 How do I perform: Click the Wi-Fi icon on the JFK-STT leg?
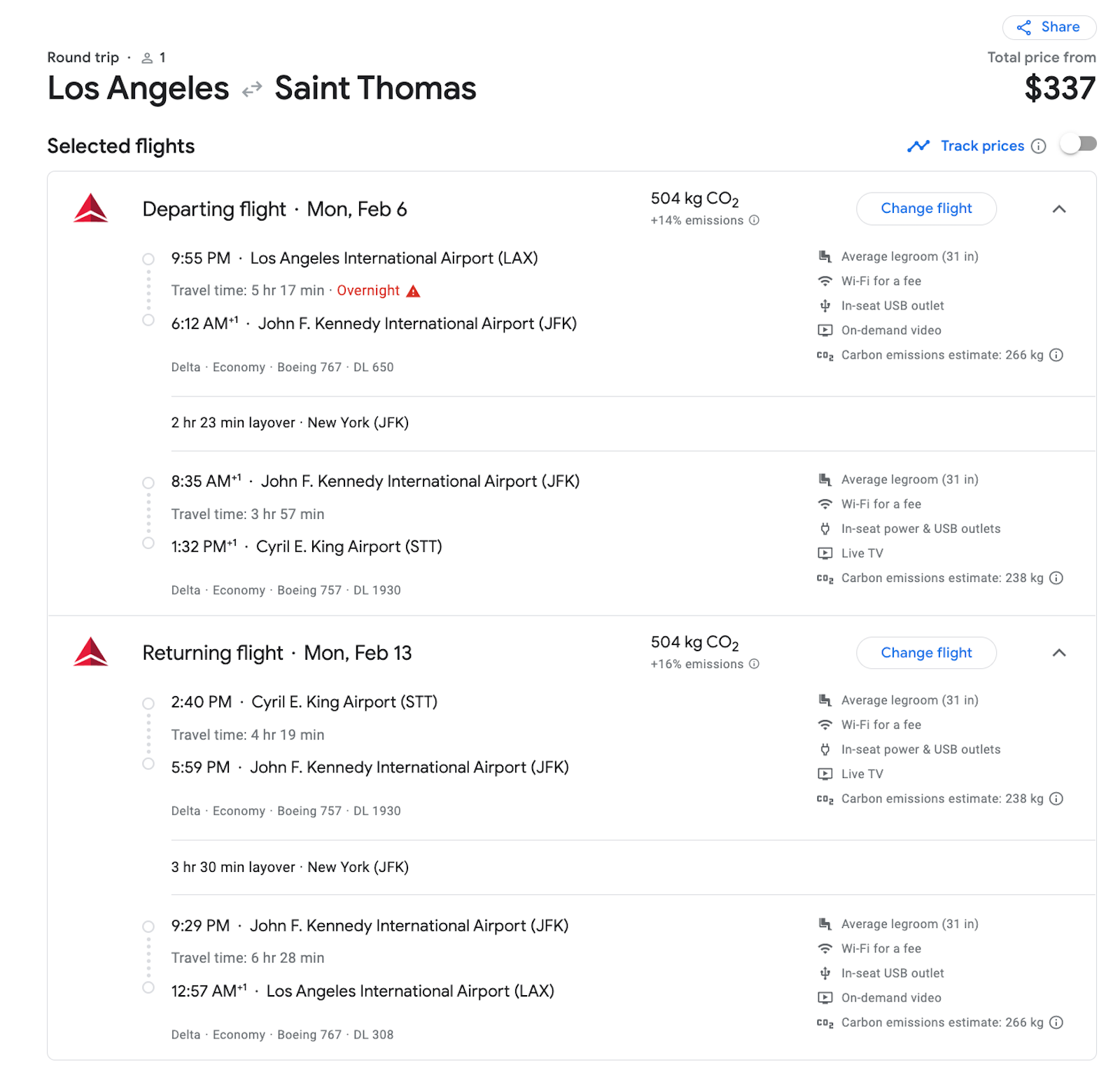point(825,504)
